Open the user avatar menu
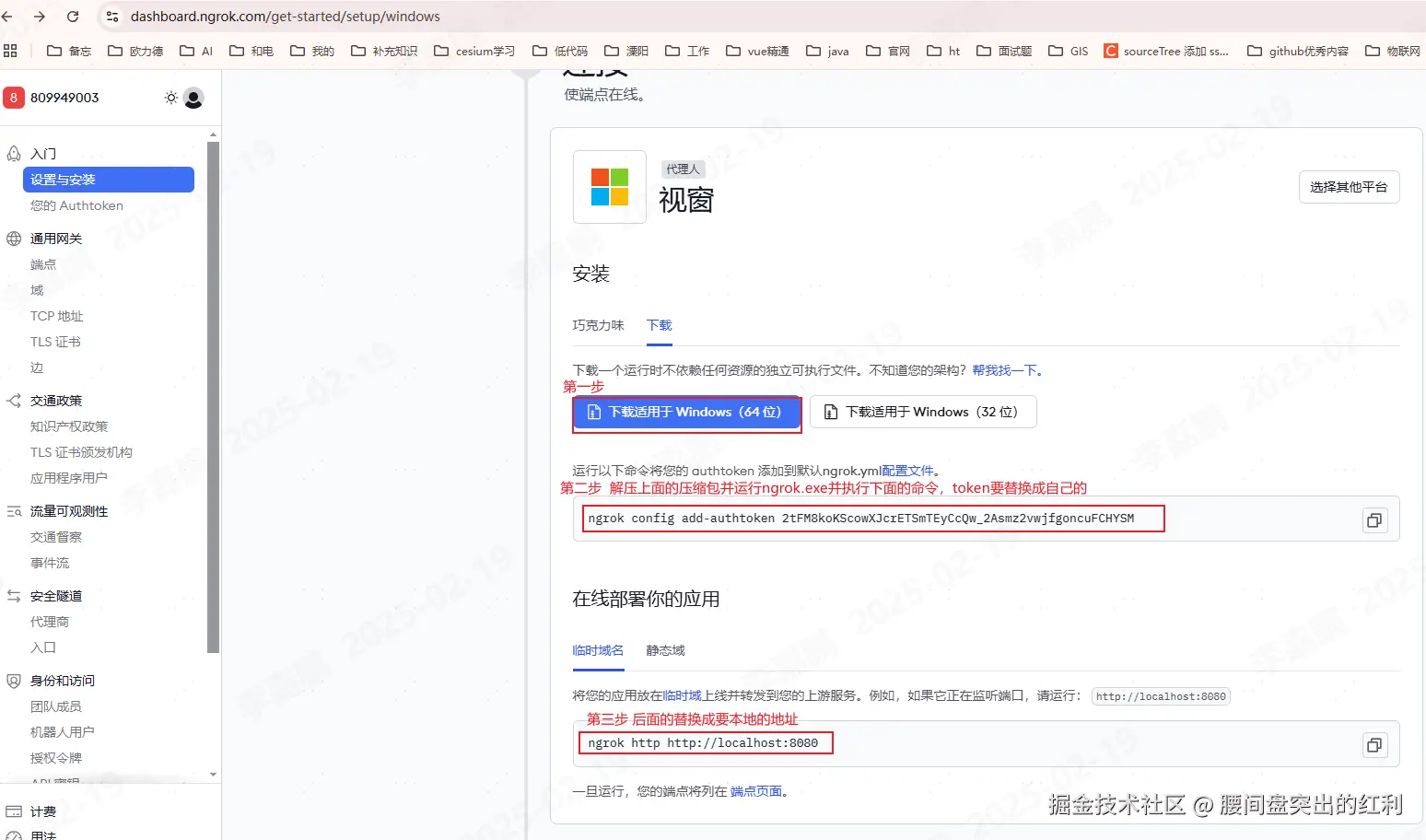Viewport: 1426px width, 840px height. point(193,98)
